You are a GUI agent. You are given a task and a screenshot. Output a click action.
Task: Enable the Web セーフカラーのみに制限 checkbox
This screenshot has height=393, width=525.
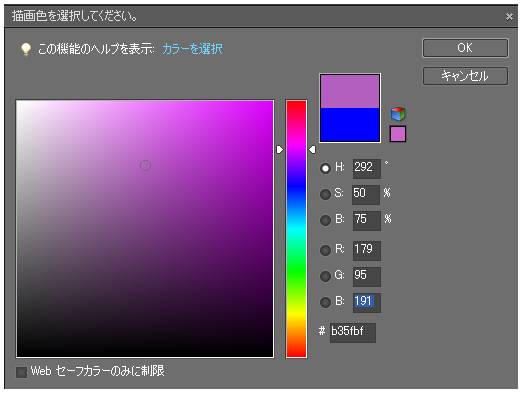pos(21,372)
